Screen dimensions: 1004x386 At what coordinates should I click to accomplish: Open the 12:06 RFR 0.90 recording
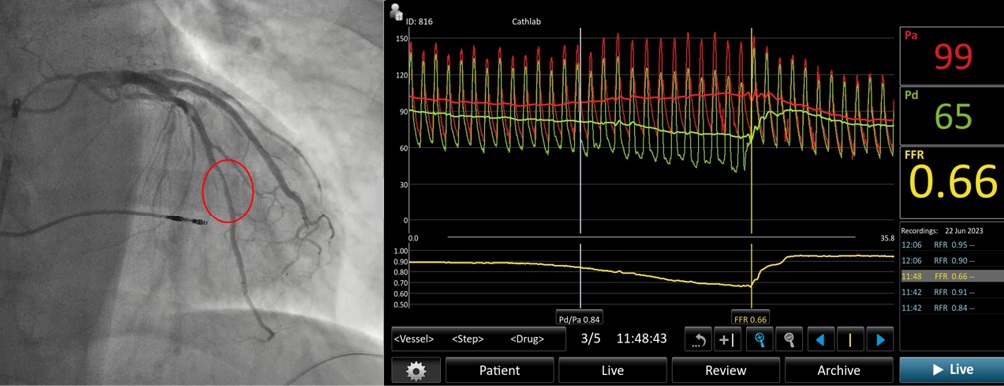point(951,261)
